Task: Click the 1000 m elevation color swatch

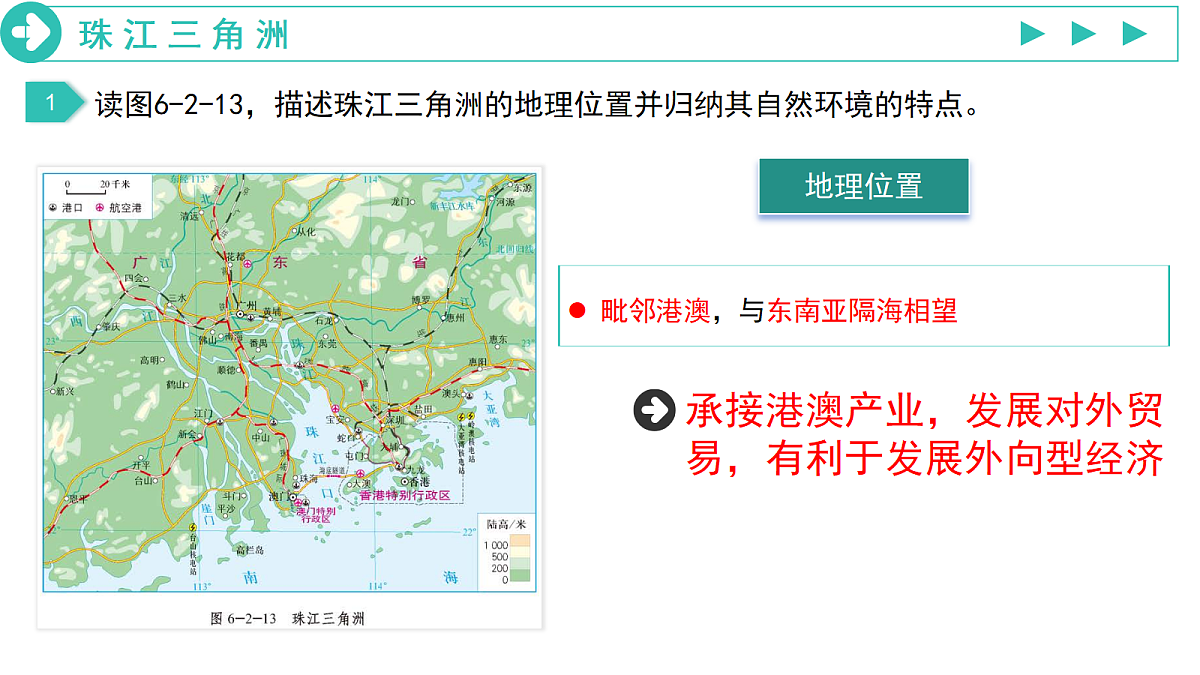Action: click(520, 542)
